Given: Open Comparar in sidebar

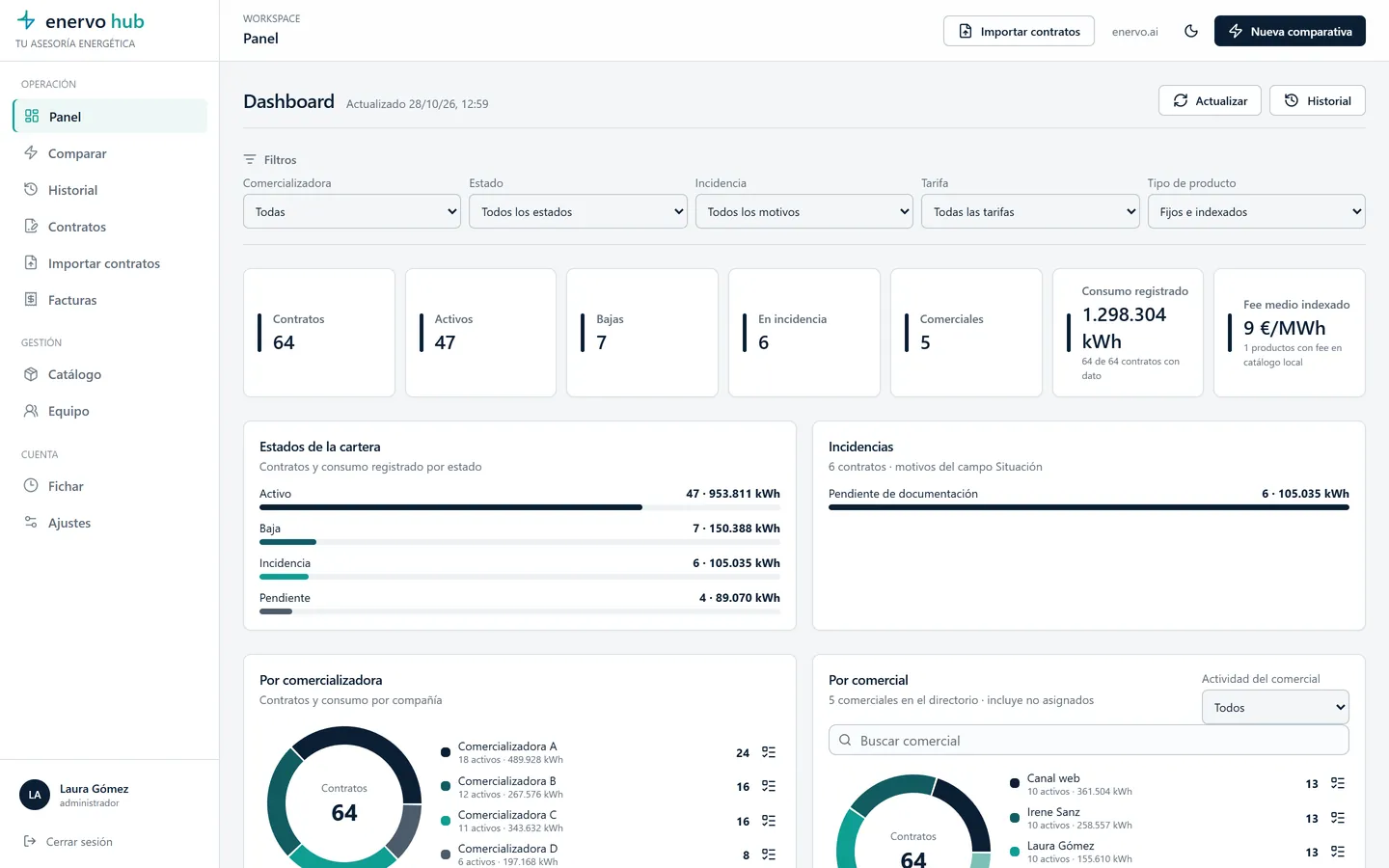Looking at the screenshot, I should tap(110, 153).
